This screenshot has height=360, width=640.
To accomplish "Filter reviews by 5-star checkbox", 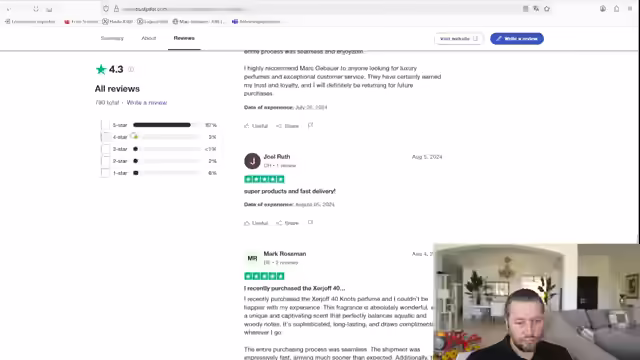I will (105, 125).
